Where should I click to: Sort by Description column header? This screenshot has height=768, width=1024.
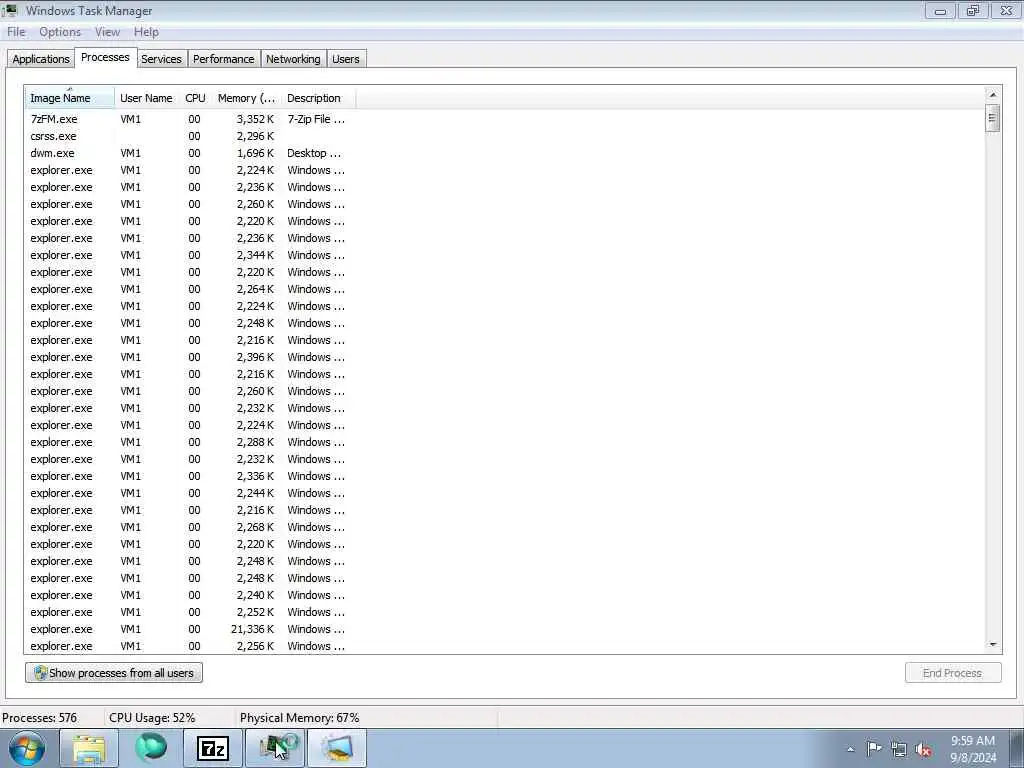(x=319, y=98)
